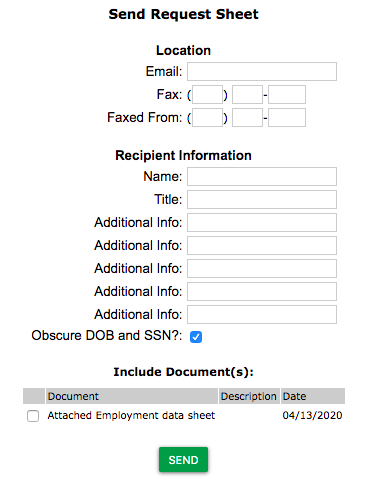Click the Description column header
Viewport: 381px width, 487px height.
click(249, 396)
